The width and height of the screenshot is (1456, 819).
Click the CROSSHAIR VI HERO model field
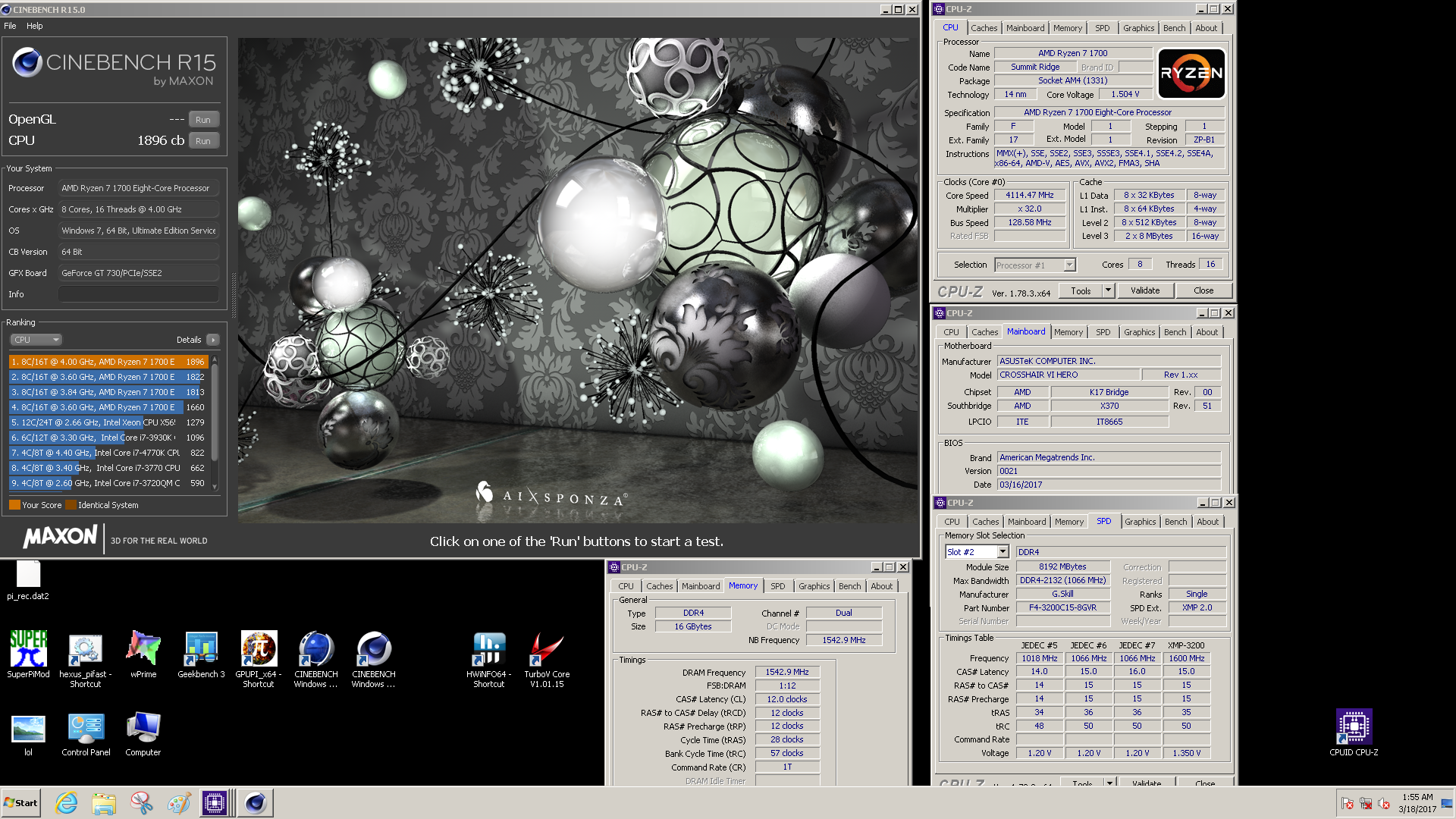[x=1068, y=375]
